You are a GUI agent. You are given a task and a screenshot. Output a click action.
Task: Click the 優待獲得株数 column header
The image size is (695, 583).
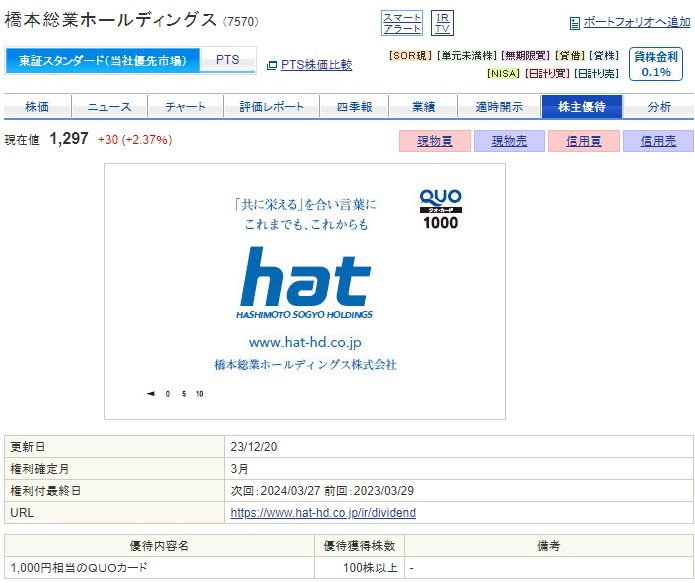point(359,546)
